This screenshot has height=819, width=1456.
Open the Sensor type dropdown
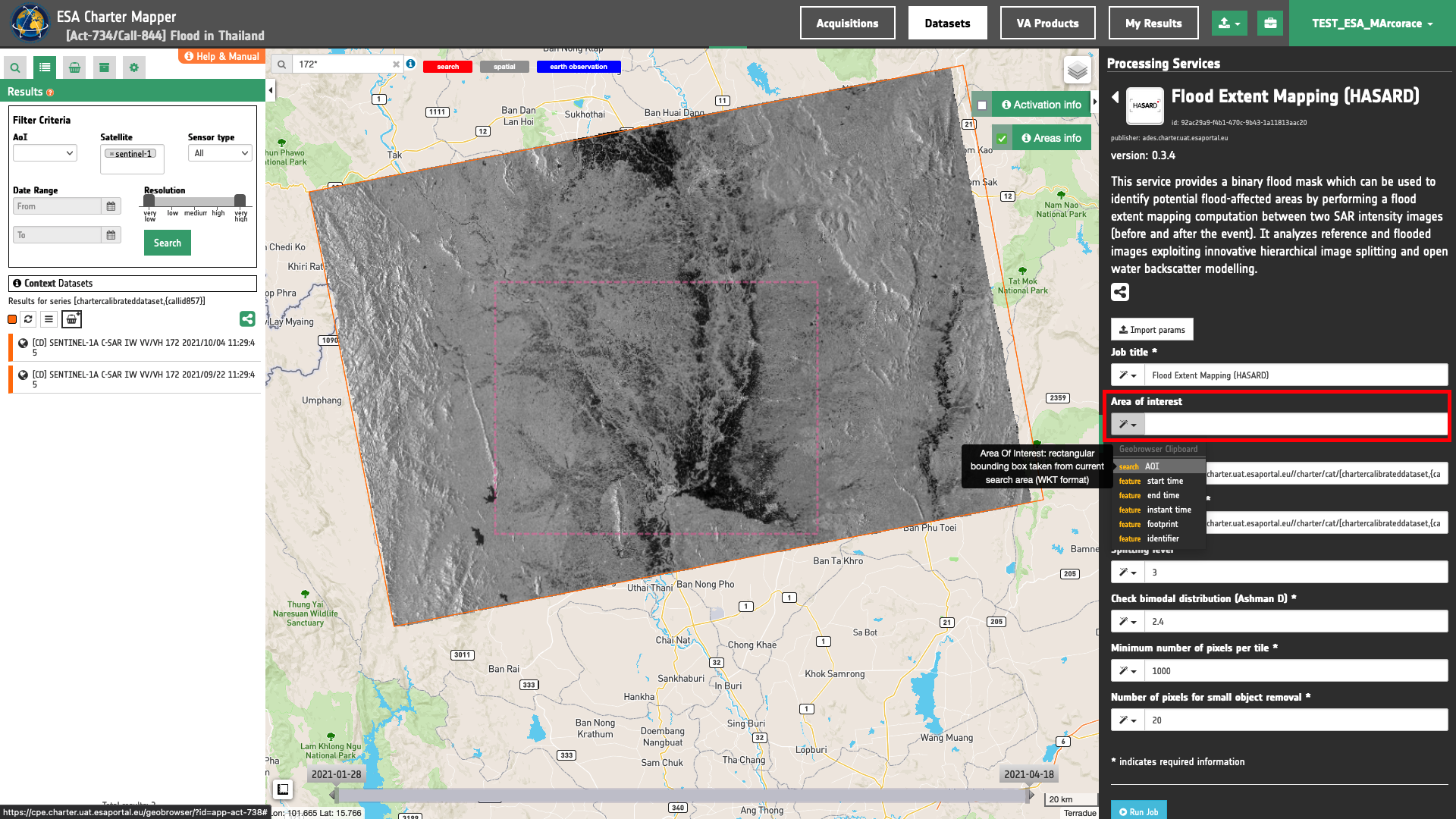[220, 153]
